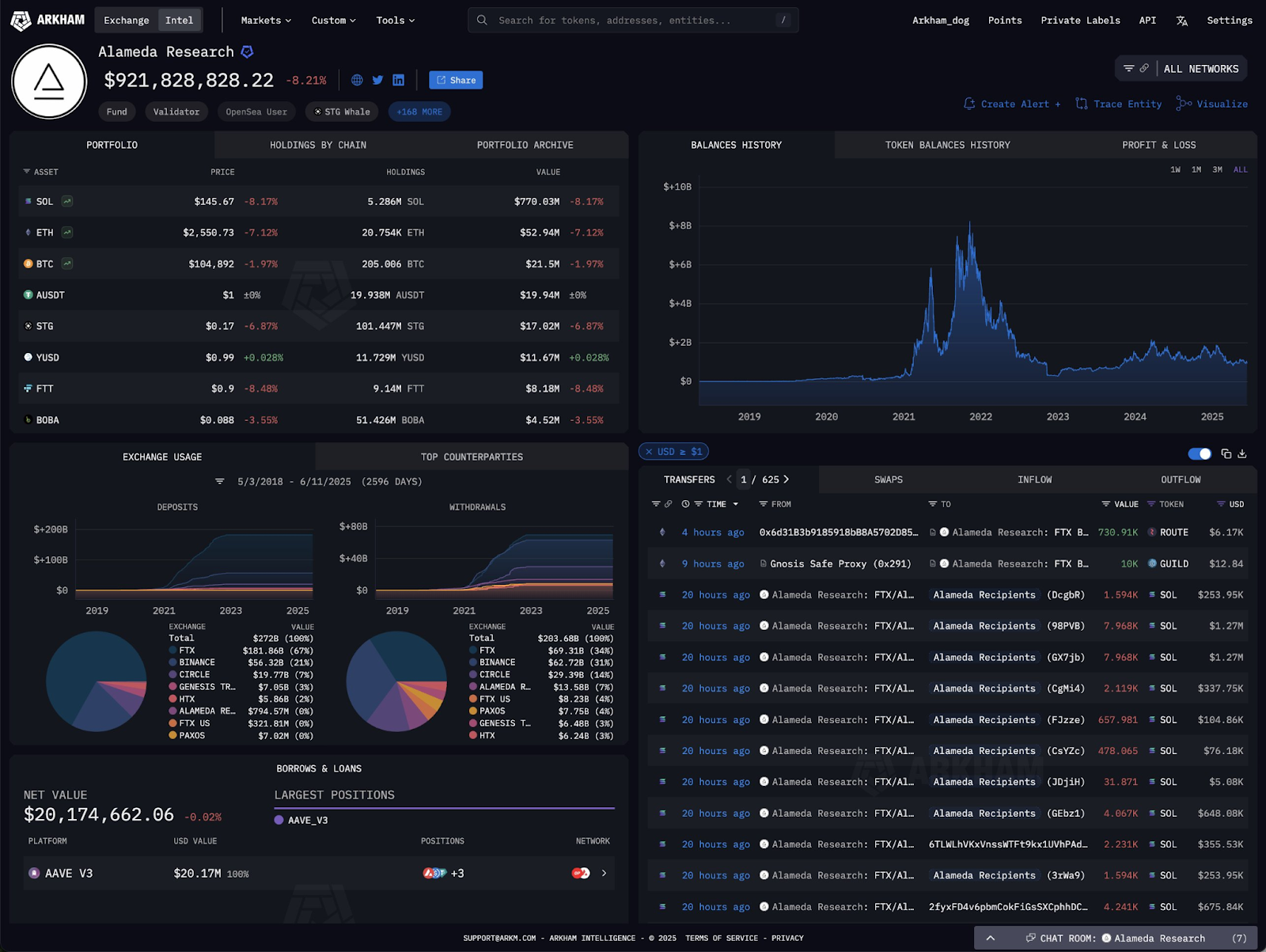The width and height of the screenshot is (1266, 952).
Task: Open the network filter link icon near ALL NETWORKS
Action: pos(1145,68)
